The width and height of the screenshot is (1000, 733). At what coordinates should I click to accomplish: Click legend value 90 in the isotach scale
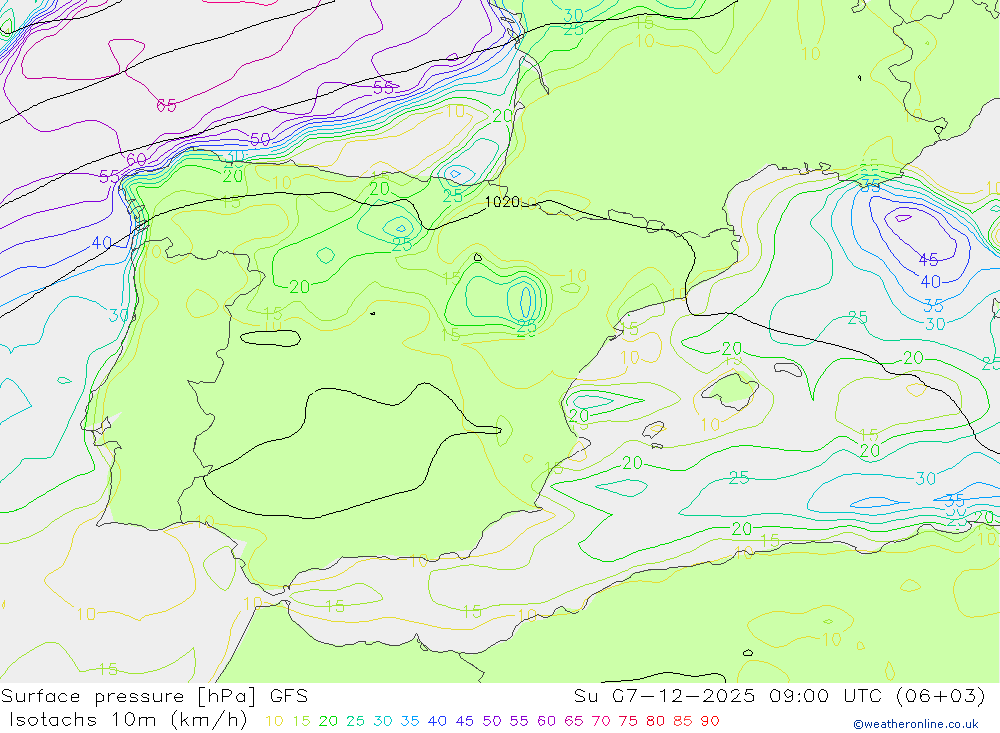click(x=710, y=721)
